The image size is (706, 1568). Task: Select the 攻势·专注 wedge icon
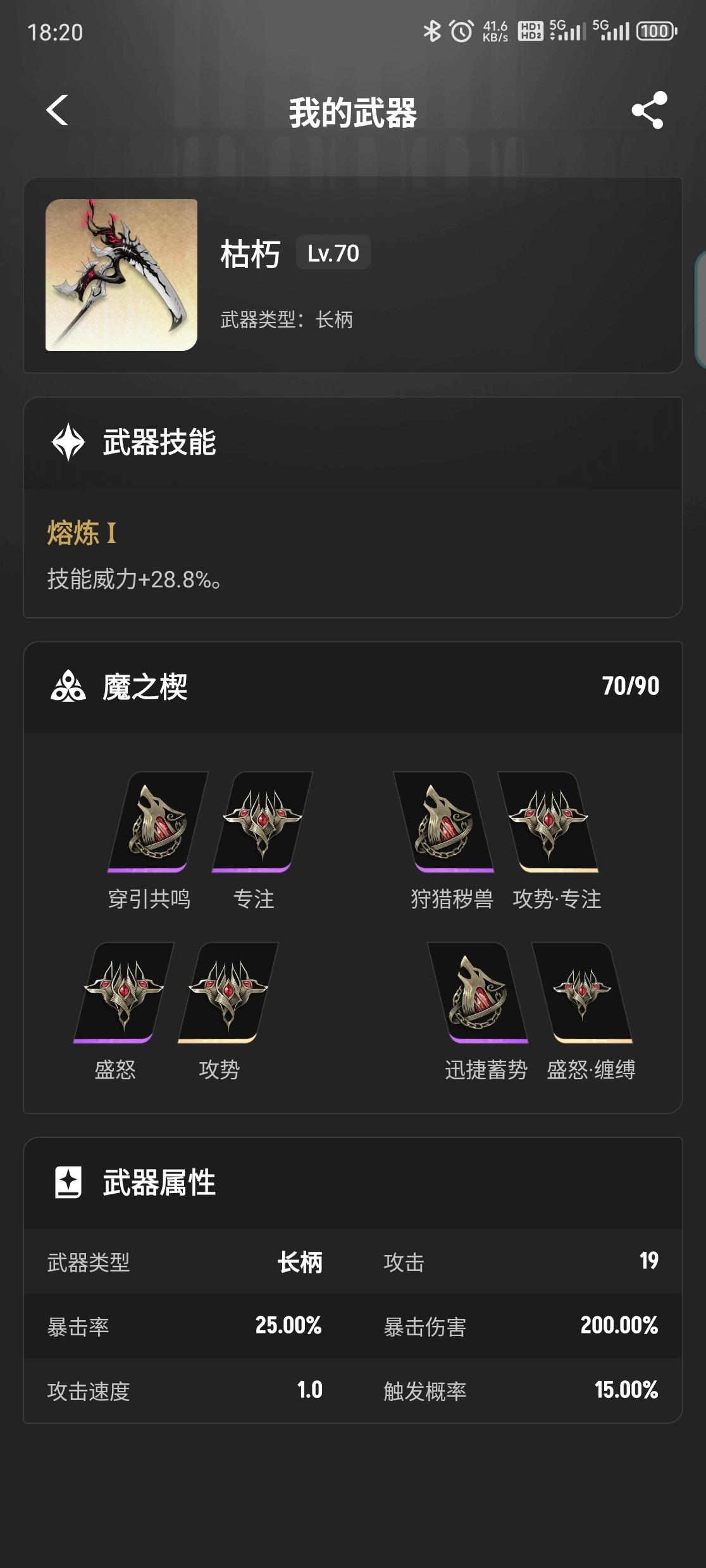[548, 822]
